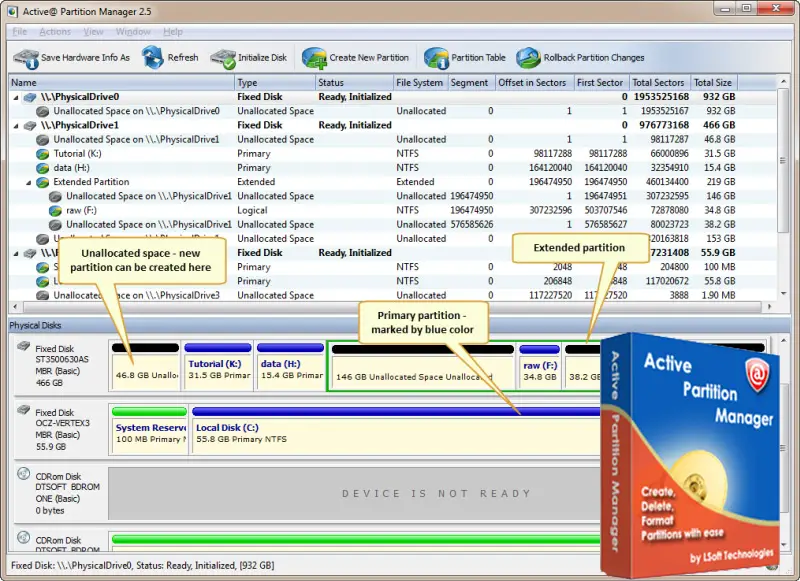Screen dimensions: 800x581
Task: Sort by the Name column header
Action: [x=121, y=83]
